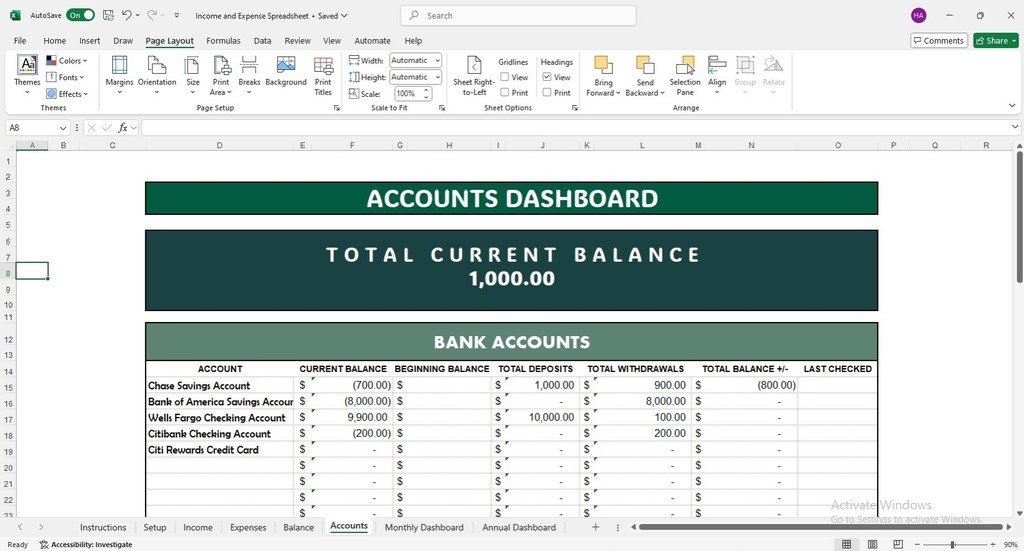Enable Gridlines View checkbox
Viewport: 1024px width, 551px height.
click(505, 77)
